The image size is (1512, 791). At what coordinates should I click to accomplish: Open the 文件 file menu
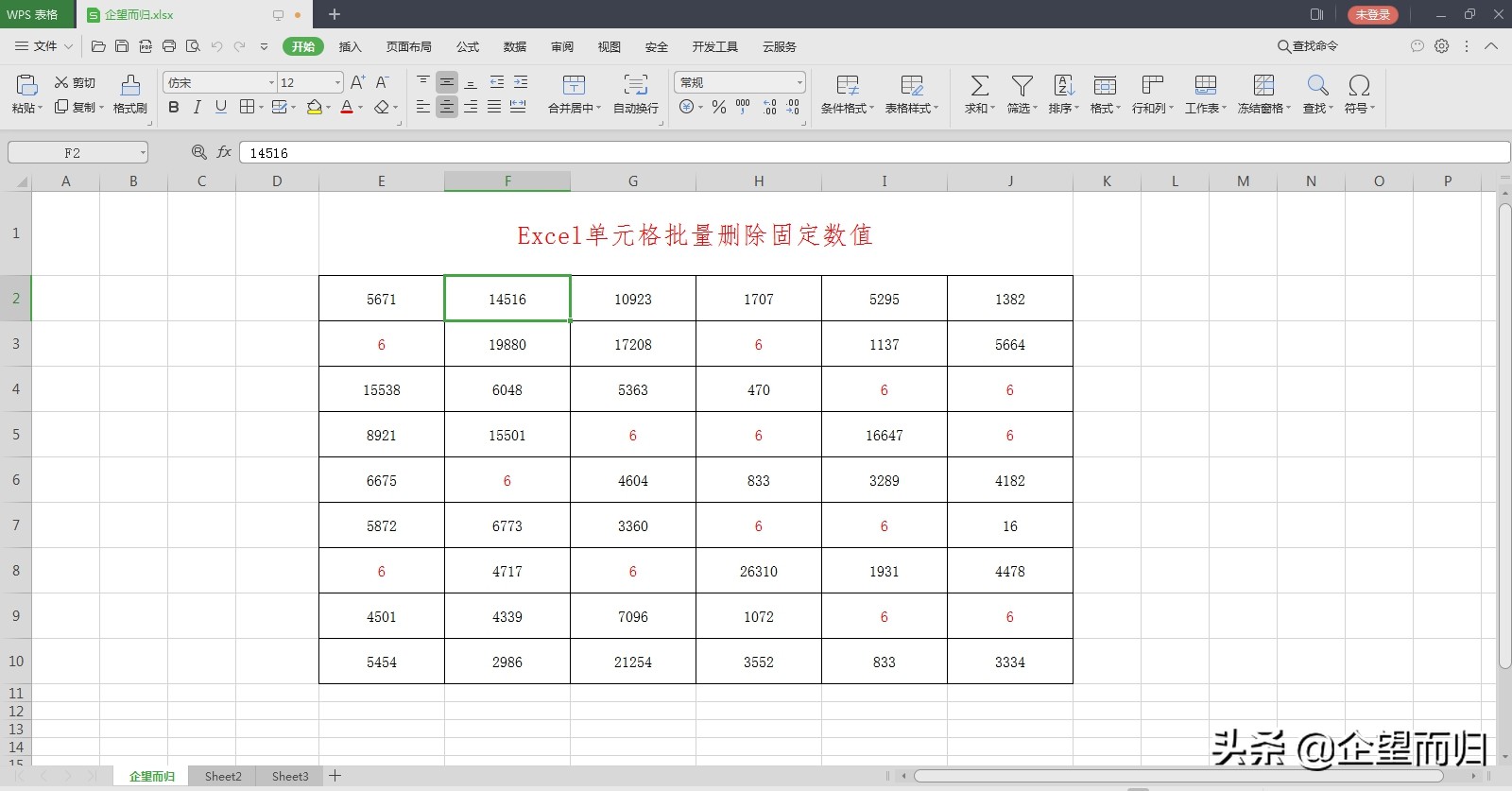point(43,46)
